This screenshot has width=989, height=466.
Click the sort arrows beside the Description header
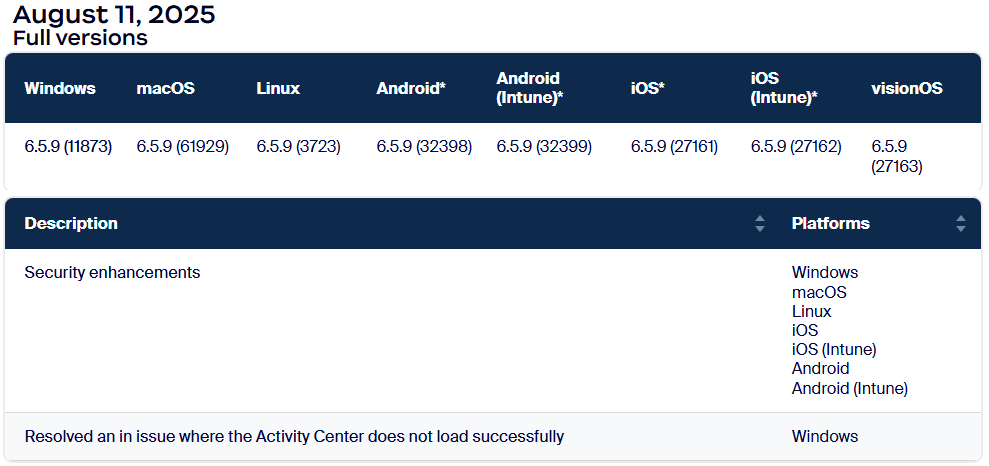[x=760, y=224]
